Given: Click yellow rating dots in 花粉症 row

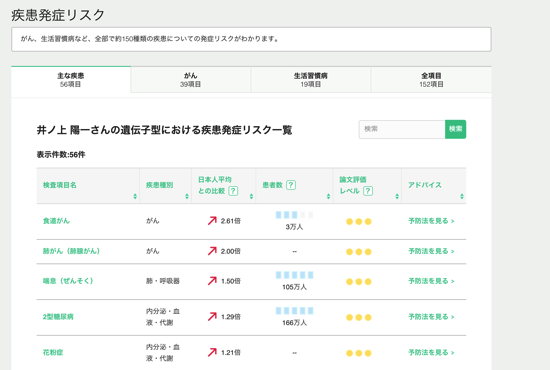Looking at the screenshot, I should (x=358, y=353).
